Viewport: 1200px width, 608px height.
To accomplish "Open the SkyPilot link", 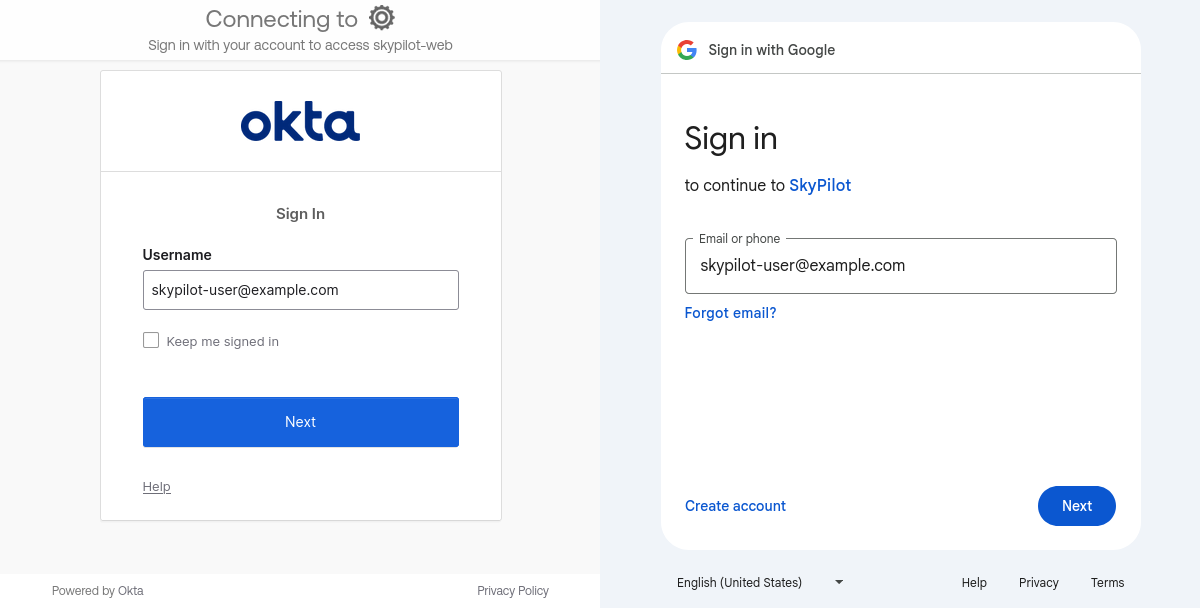I will pos(820,185).
